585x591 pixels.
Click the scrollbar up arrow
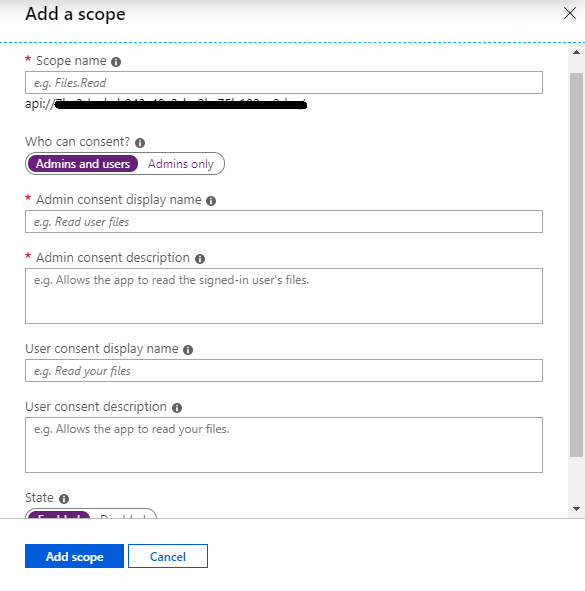[576, 52]
